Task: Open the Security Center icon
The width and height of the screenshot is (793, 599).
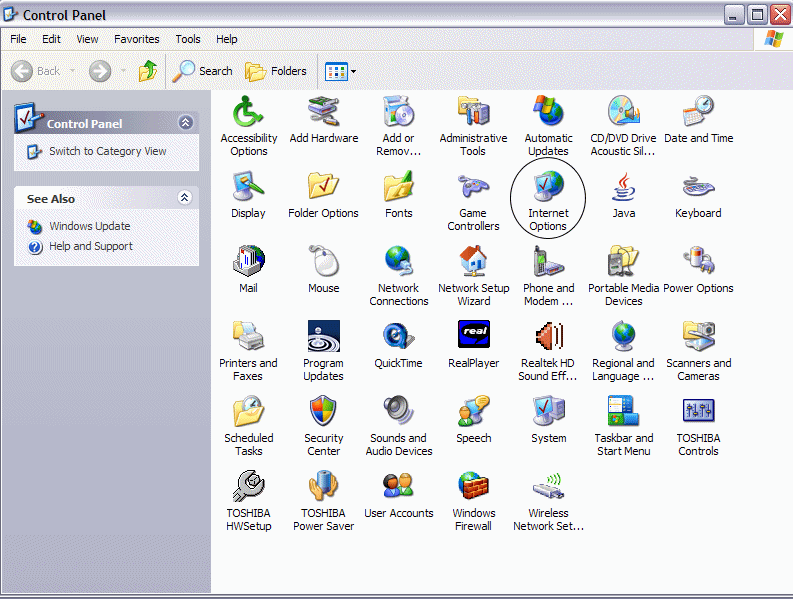Action: pos(323,412)
